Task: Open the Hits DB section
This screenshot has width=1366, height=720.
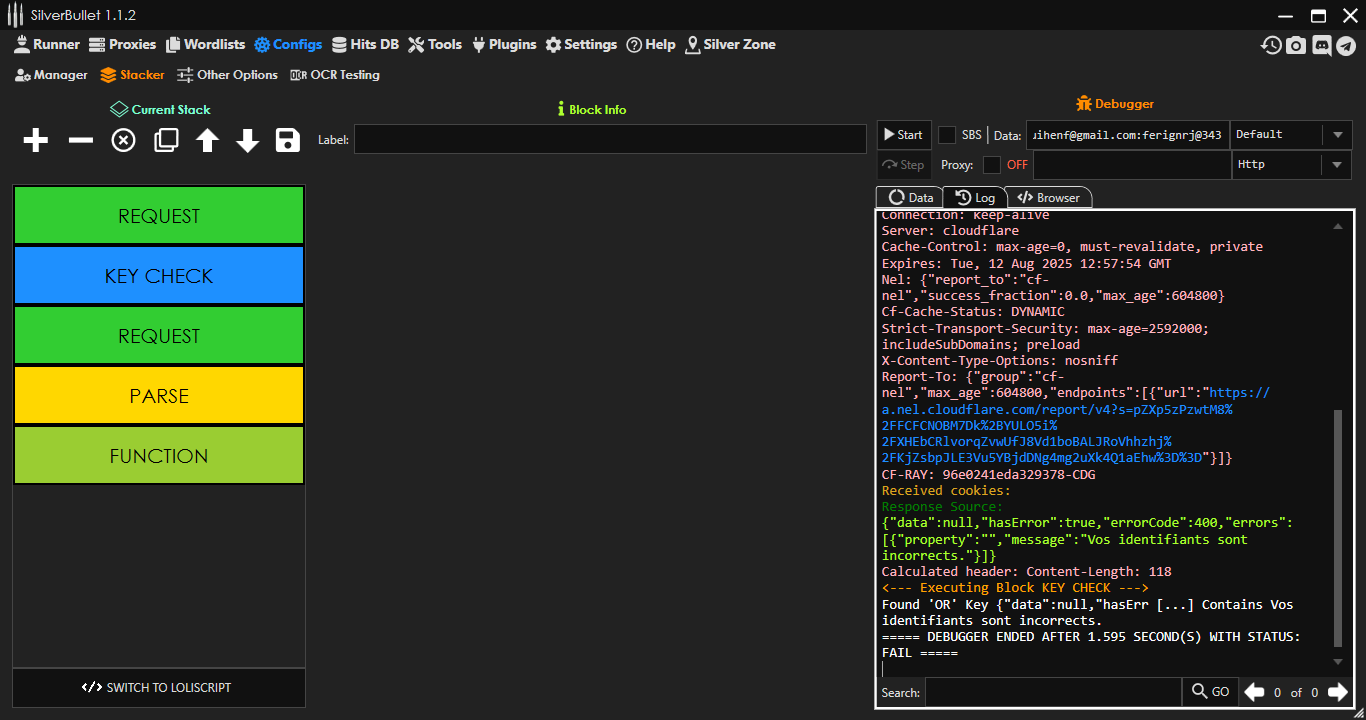Action: coord(365,45)
